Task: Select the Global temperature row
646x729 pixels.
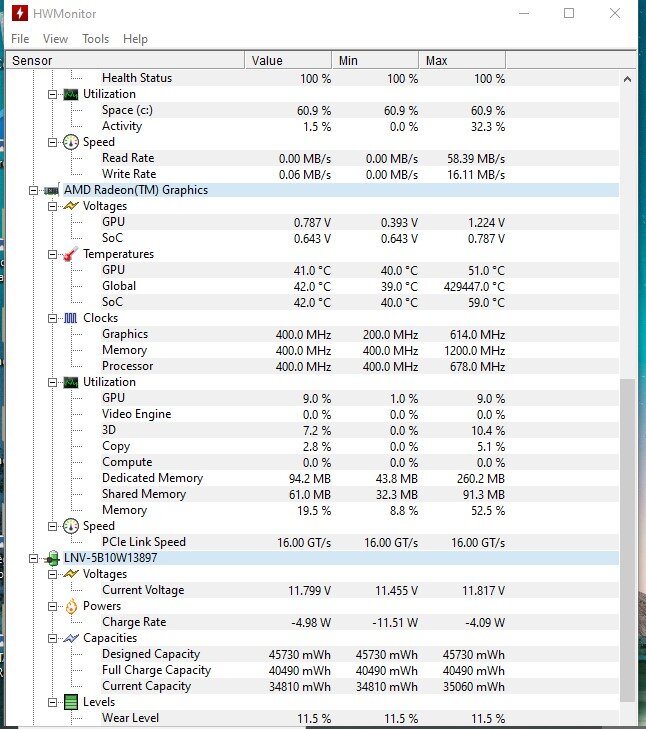Action: tap(360, 286)
